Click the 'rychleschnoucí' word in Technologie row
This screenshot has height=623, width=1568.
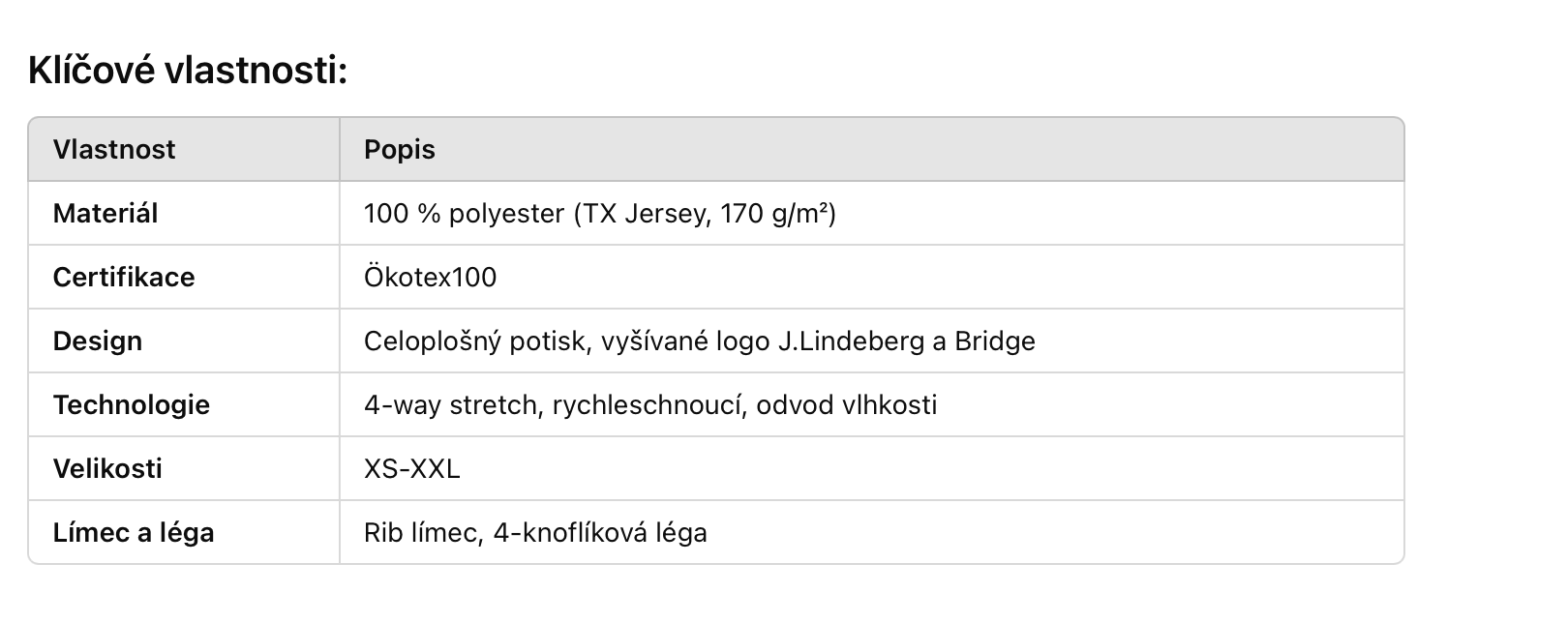point(648,404)
